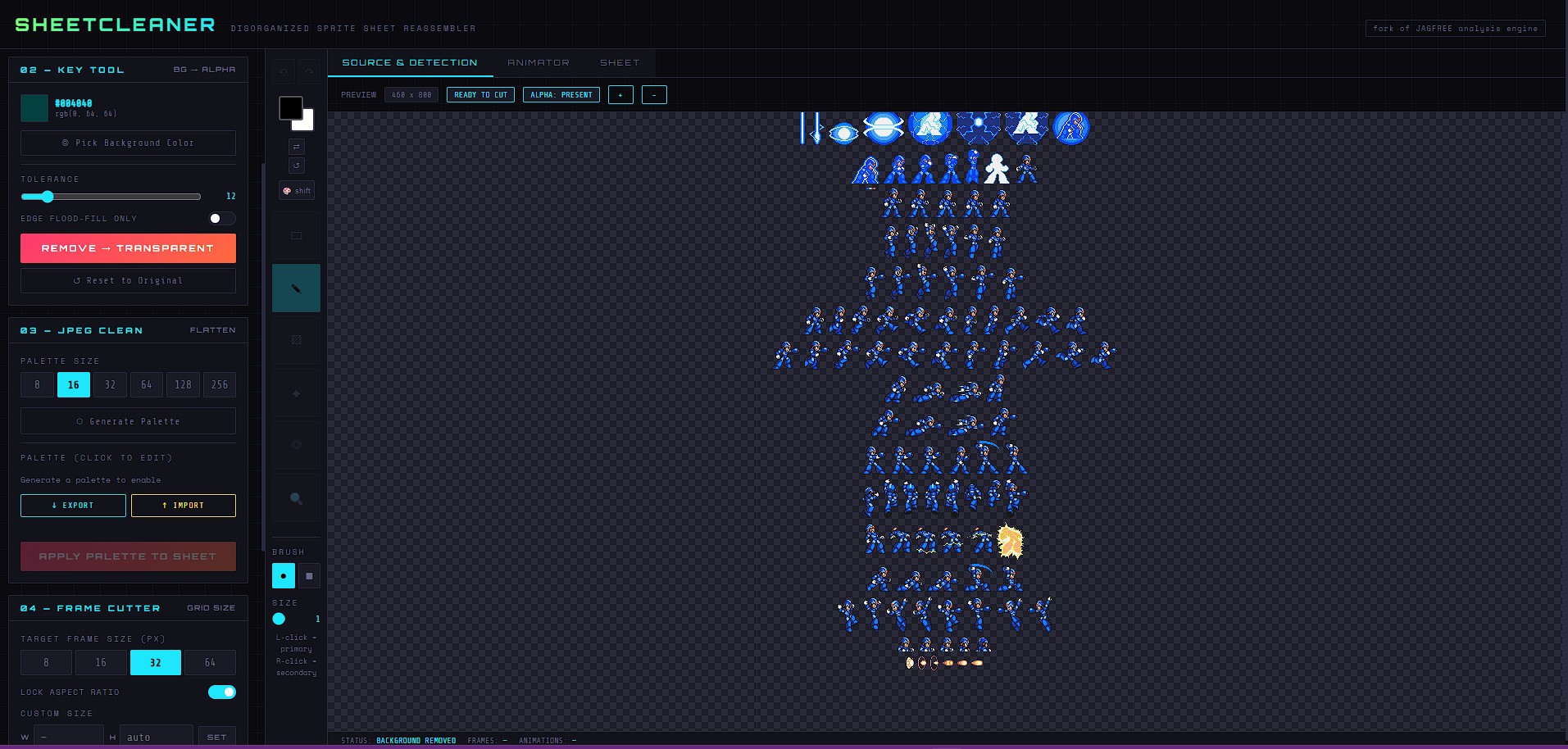Click the 03 – JPEG Clean header
Viewport: 1568px width, 749px height.
point(128,330)
